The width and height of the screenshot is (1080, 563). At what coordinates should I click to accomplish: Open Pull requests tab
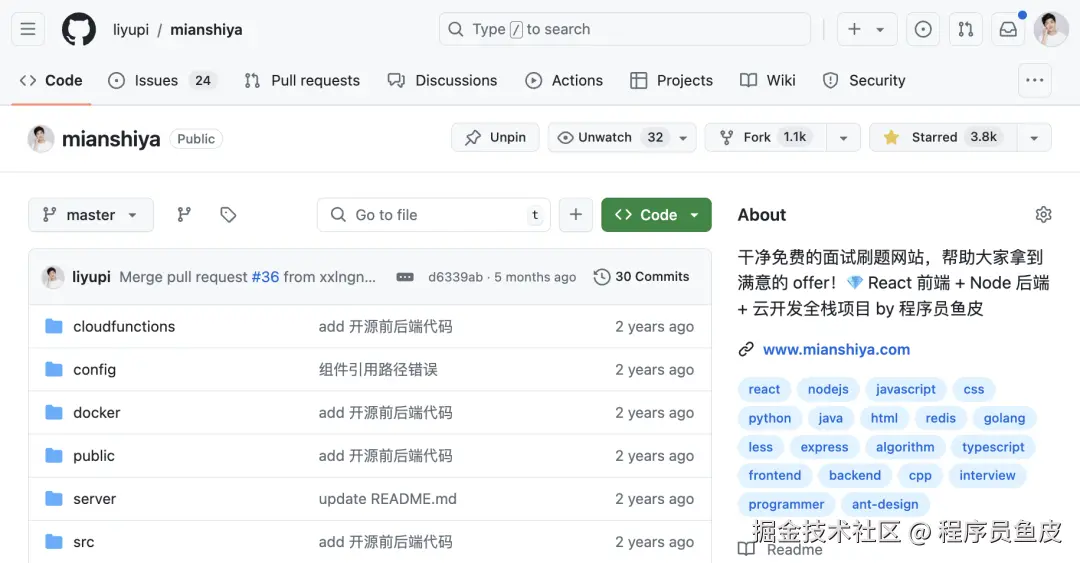click(302, 81)
